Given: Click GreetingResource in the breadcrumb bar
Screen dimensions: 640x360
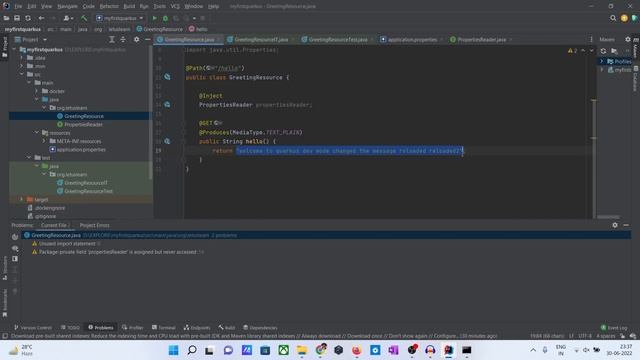Looking at the screenshot, I should [x=160, y=29].
